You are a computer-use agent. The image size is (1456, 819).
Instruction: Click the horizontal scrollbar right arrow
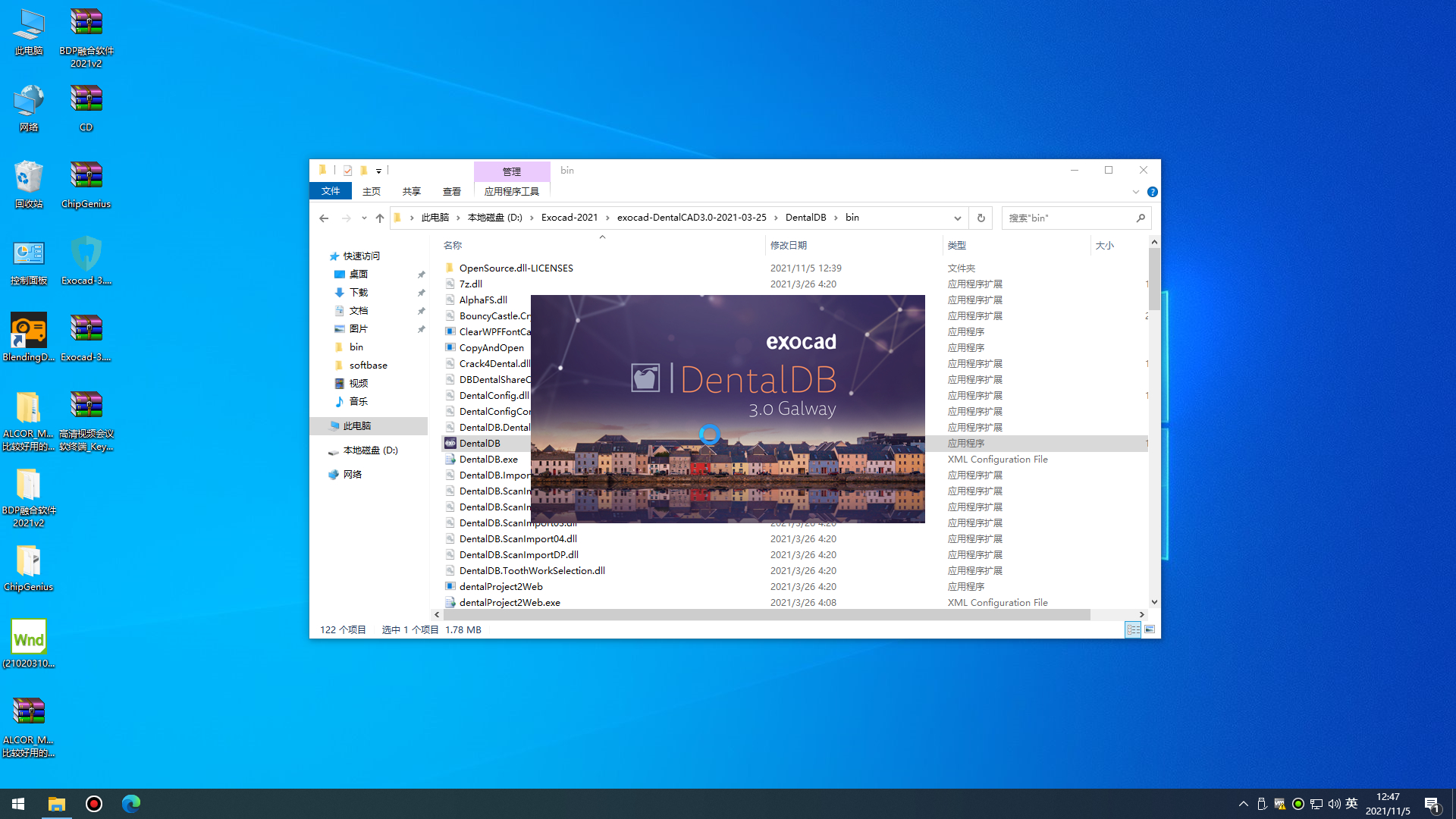tap(1141, 614)
